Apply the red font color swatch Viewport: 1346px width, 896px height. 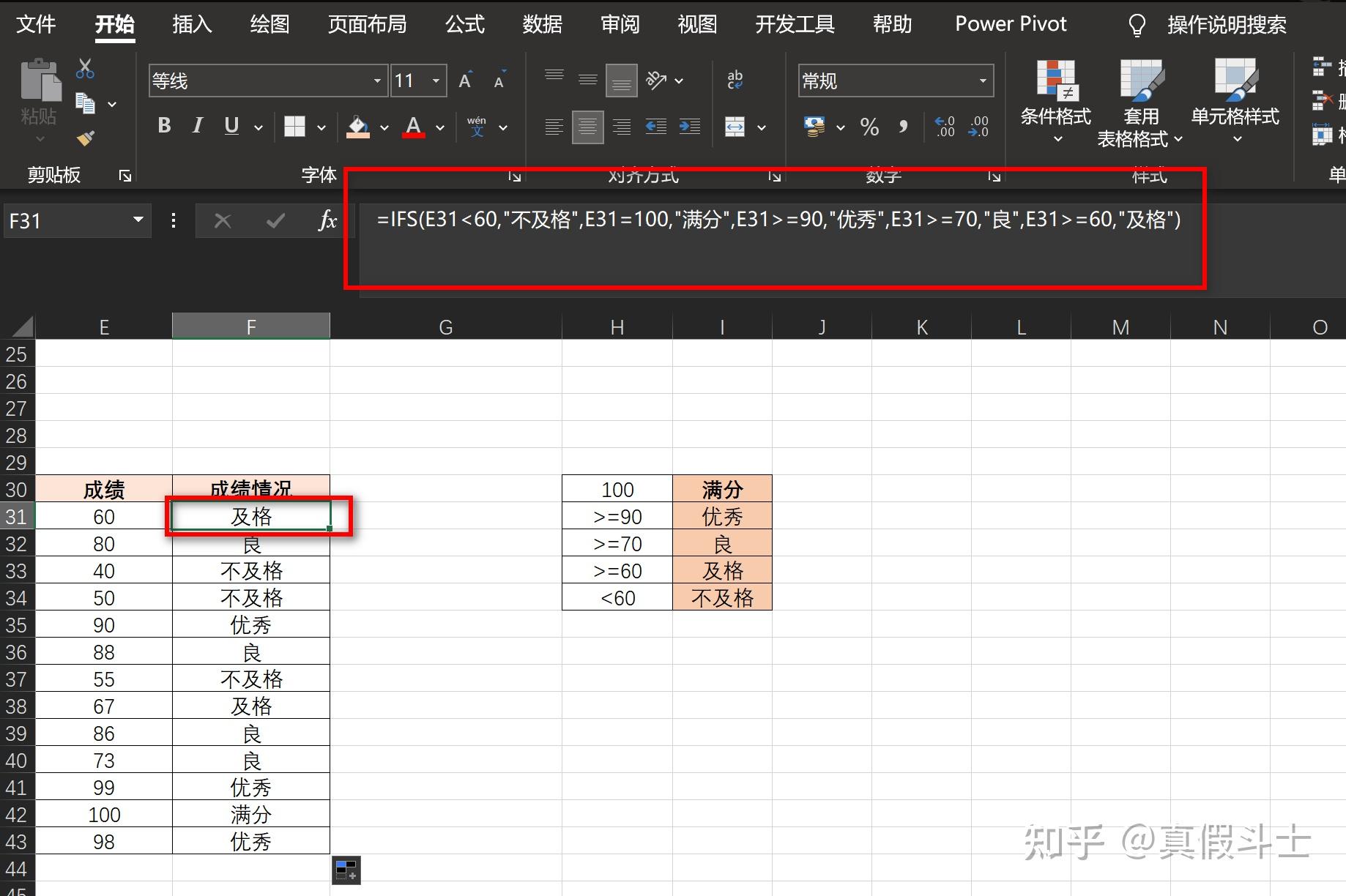tap(414, 127)
